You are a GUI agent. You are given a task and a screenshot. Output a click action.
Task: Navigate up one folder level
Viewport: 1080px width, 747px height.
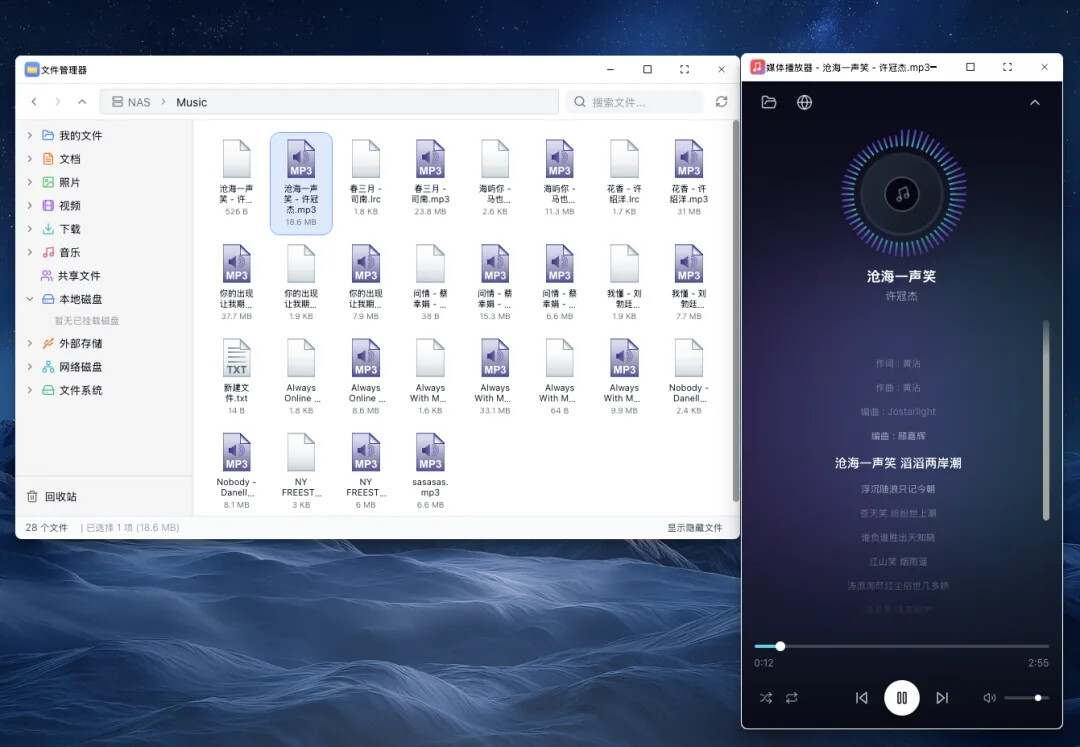[x=82, y=102]
